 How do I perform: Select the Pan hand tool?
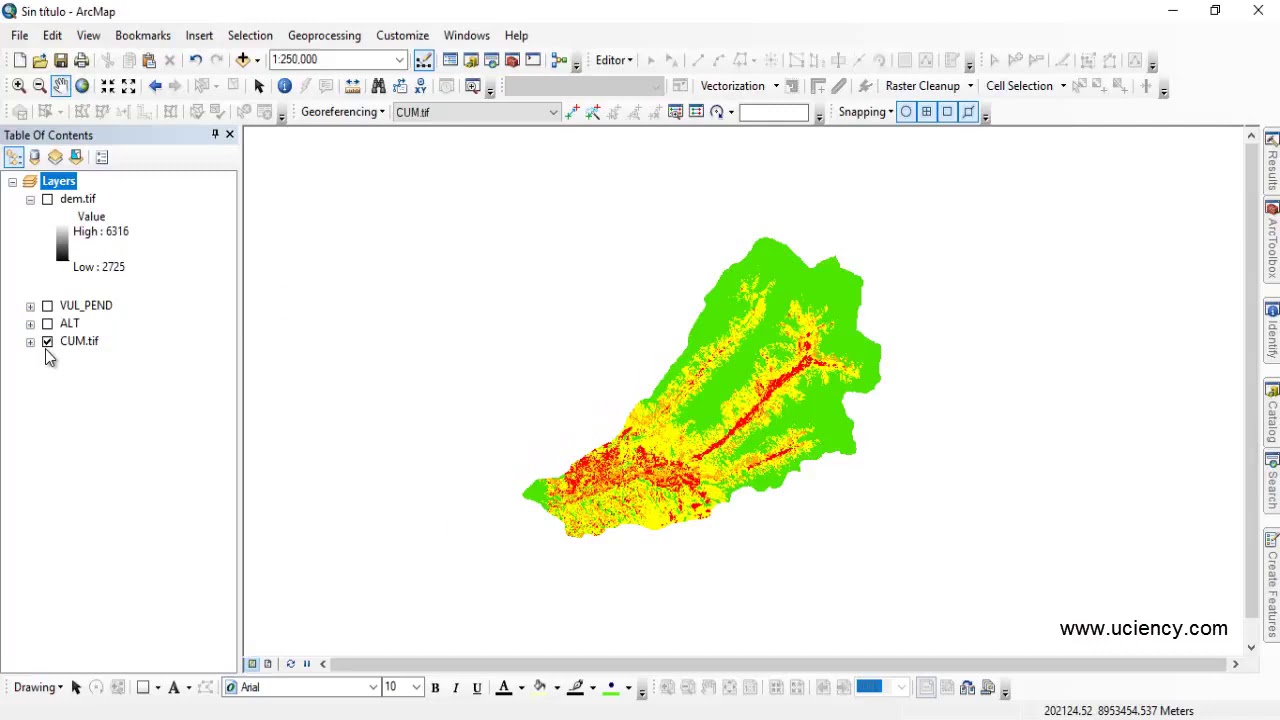tap(60, 86)
